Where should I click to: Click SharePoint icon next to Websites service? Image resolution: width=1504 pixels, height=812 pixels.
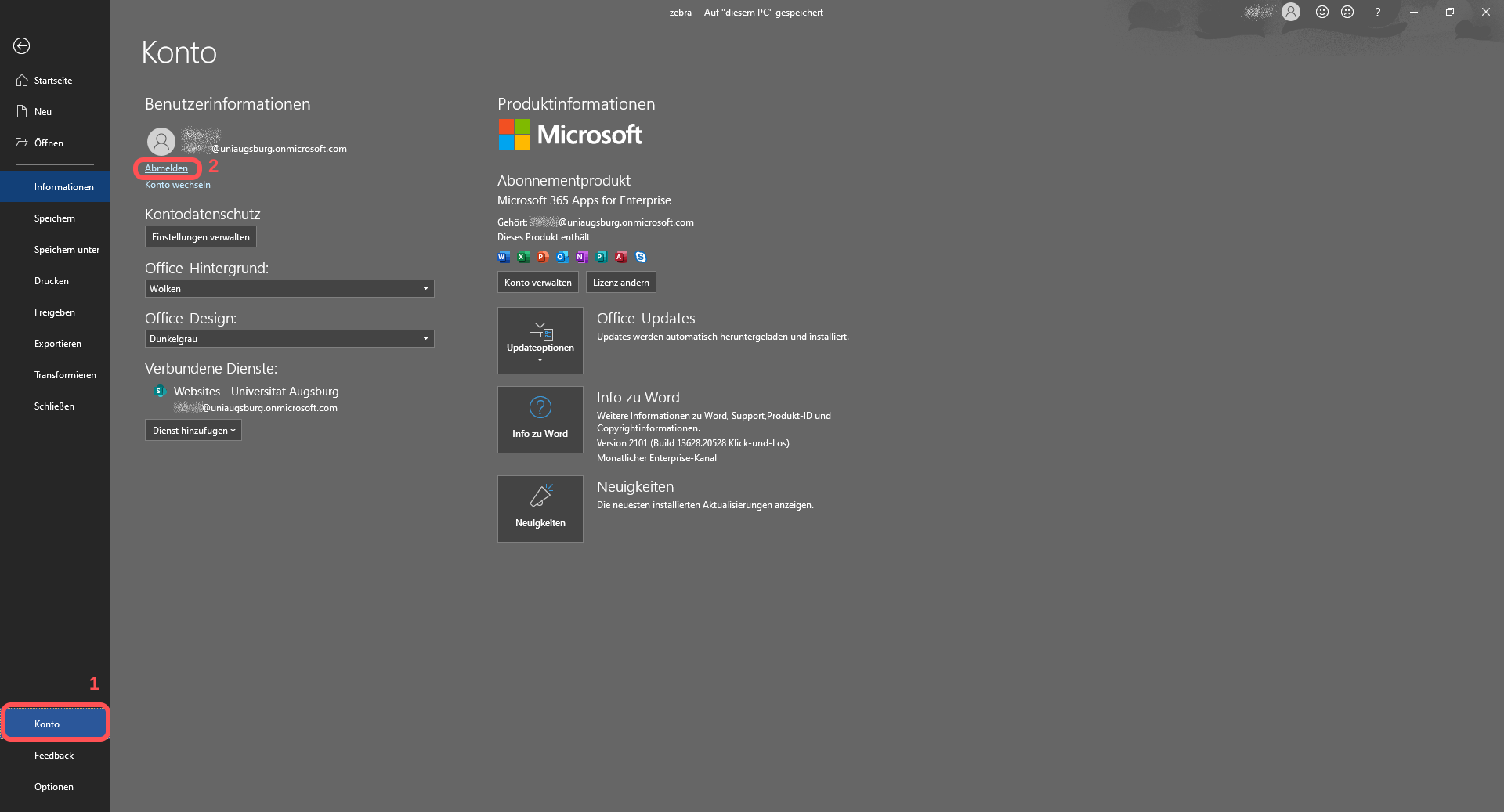(x=161, y=392)
